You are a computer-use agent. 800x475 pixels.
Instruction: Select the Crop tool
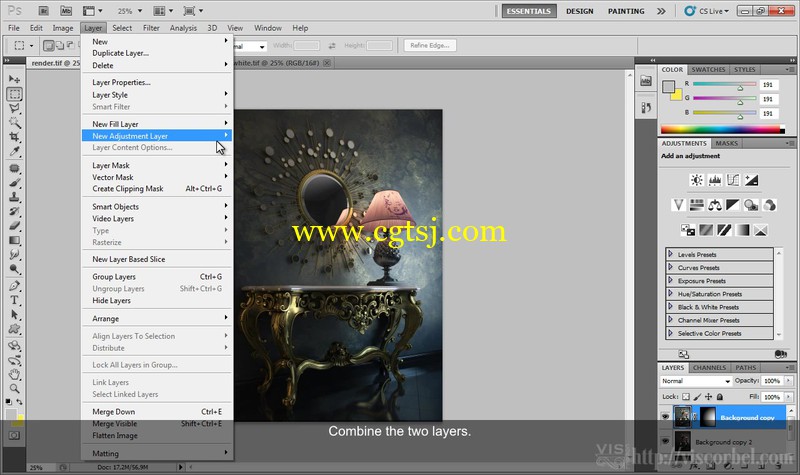tap(14, 137)
